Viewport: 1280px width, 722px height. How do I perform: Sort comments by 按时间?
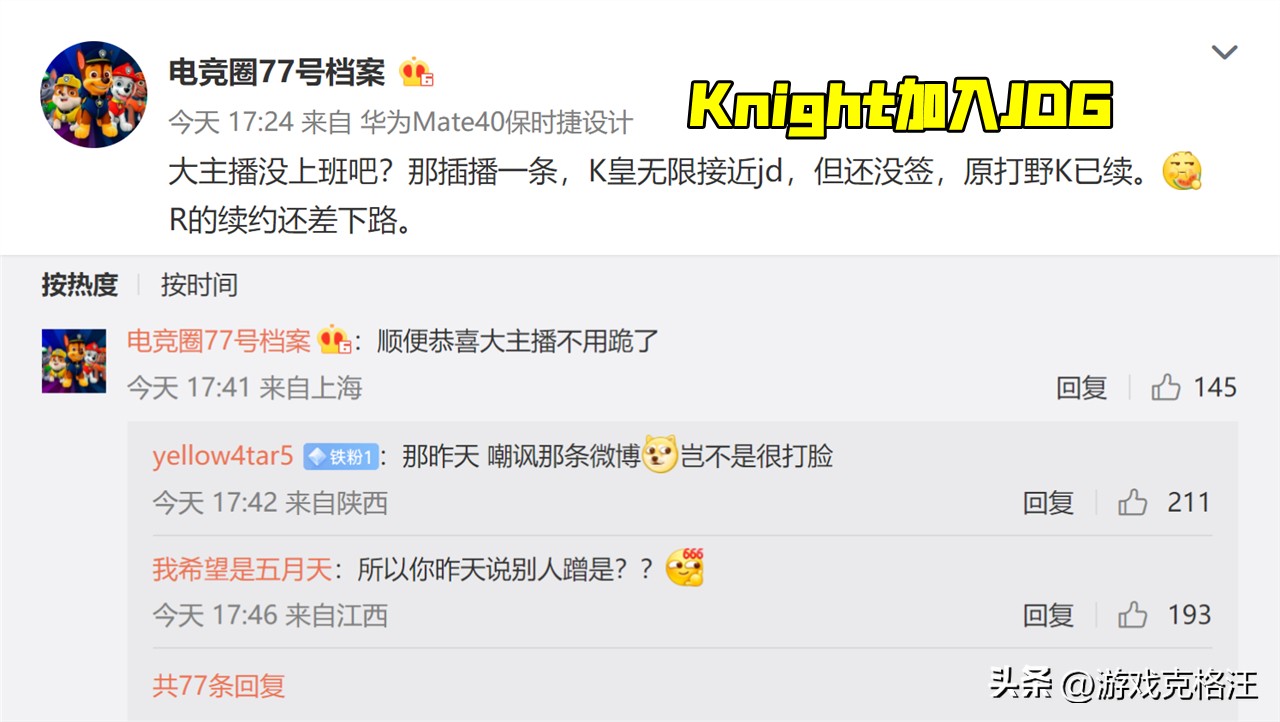[x=199, y=285]
